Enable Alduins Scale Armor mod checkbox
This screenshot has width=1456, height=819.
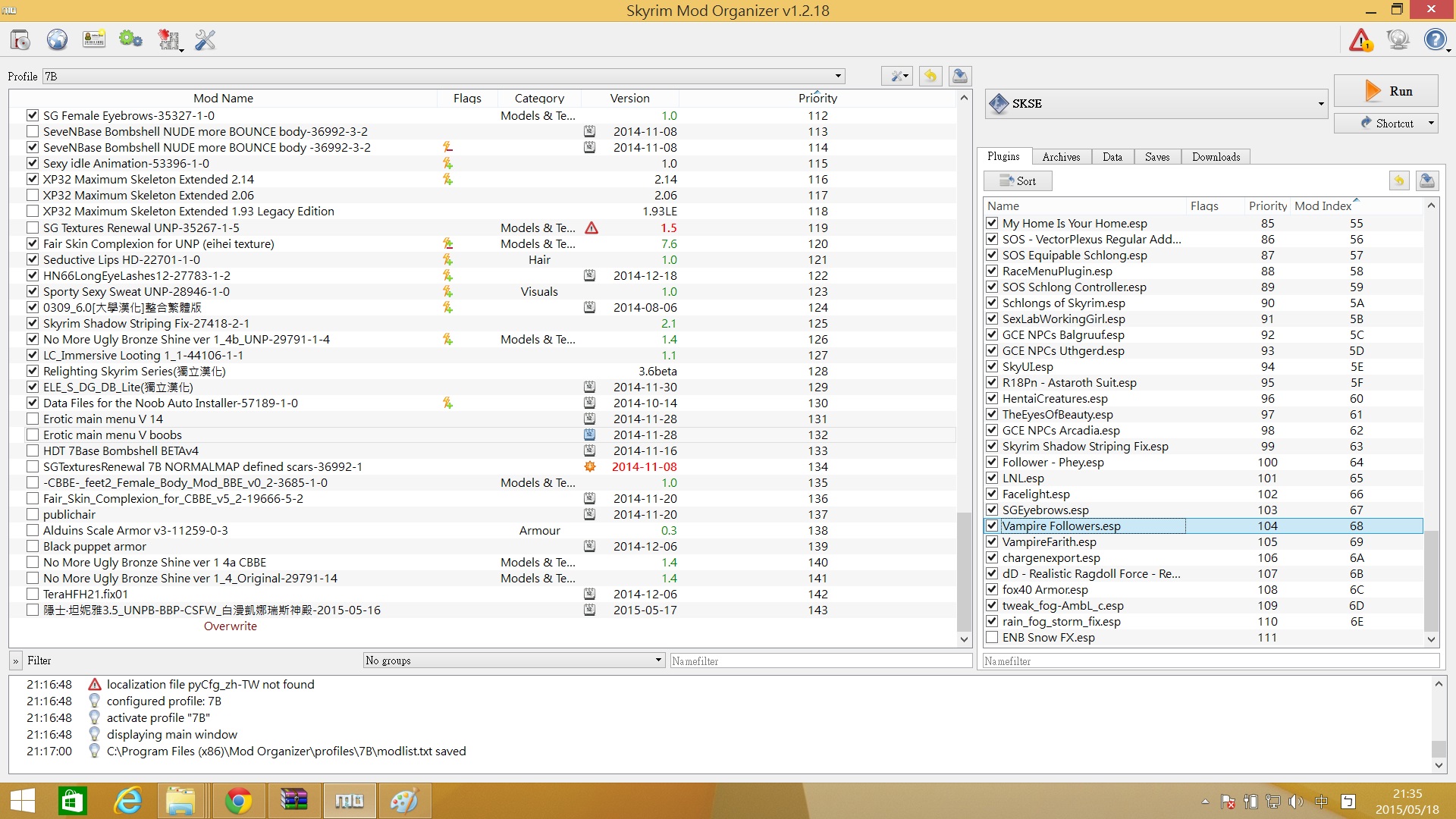pyautogui.click(x=32, y=530)
